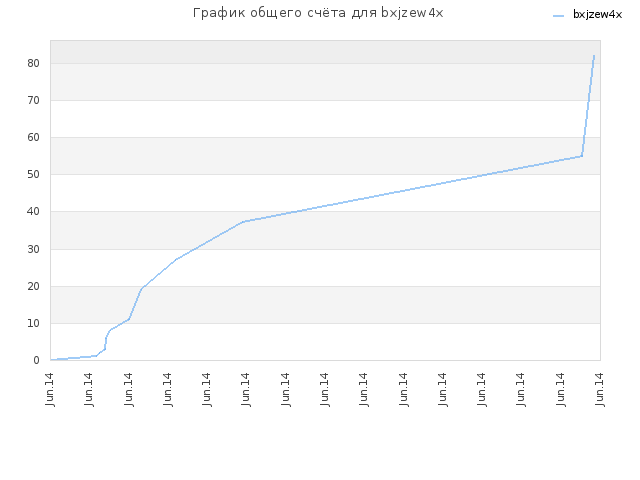The width and height of the screenshot is (640, 480).
Task: Click the line's bend near value 11
Action: 129,319
